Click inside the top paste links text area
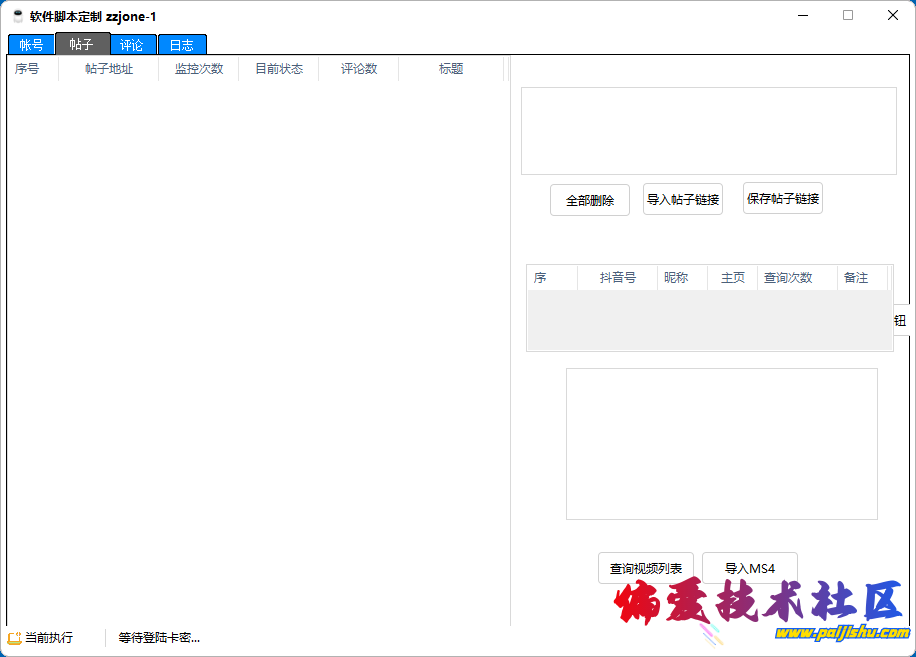Screen dimensions: 916x657 [x=708, y=130]
